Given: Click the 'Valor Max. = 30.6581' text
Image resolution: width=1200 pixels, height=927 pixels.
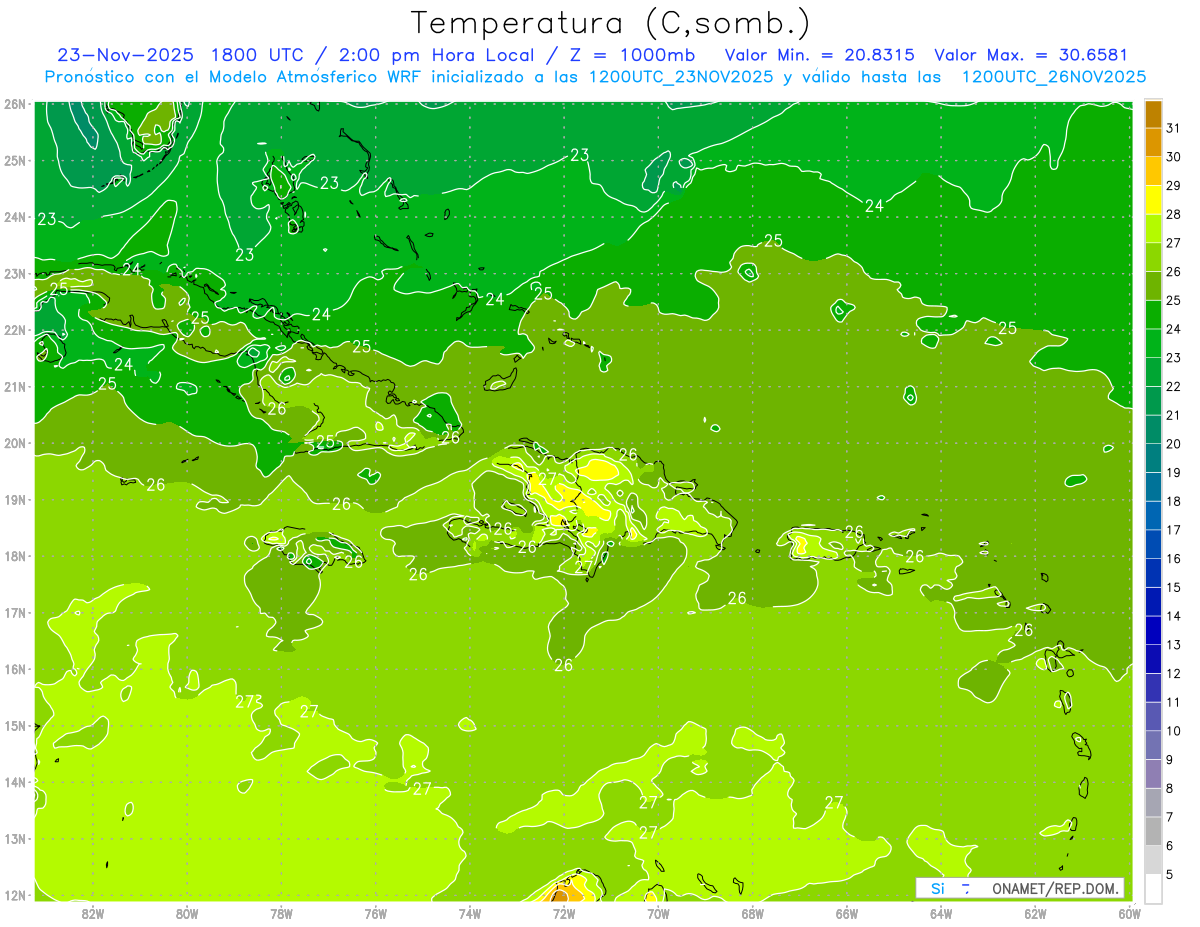Looking at the screenshot, I should (x=1030, y=55).
